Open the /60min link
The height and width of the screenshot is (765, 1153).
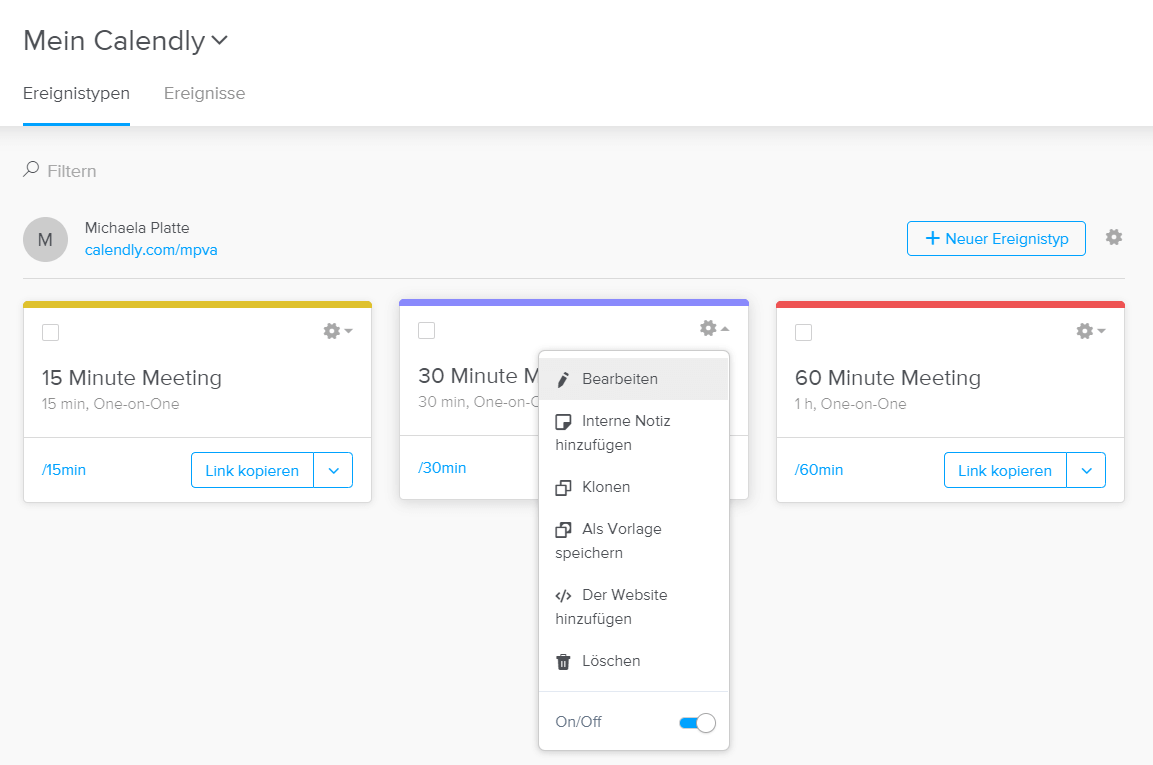tap(819, 469)
